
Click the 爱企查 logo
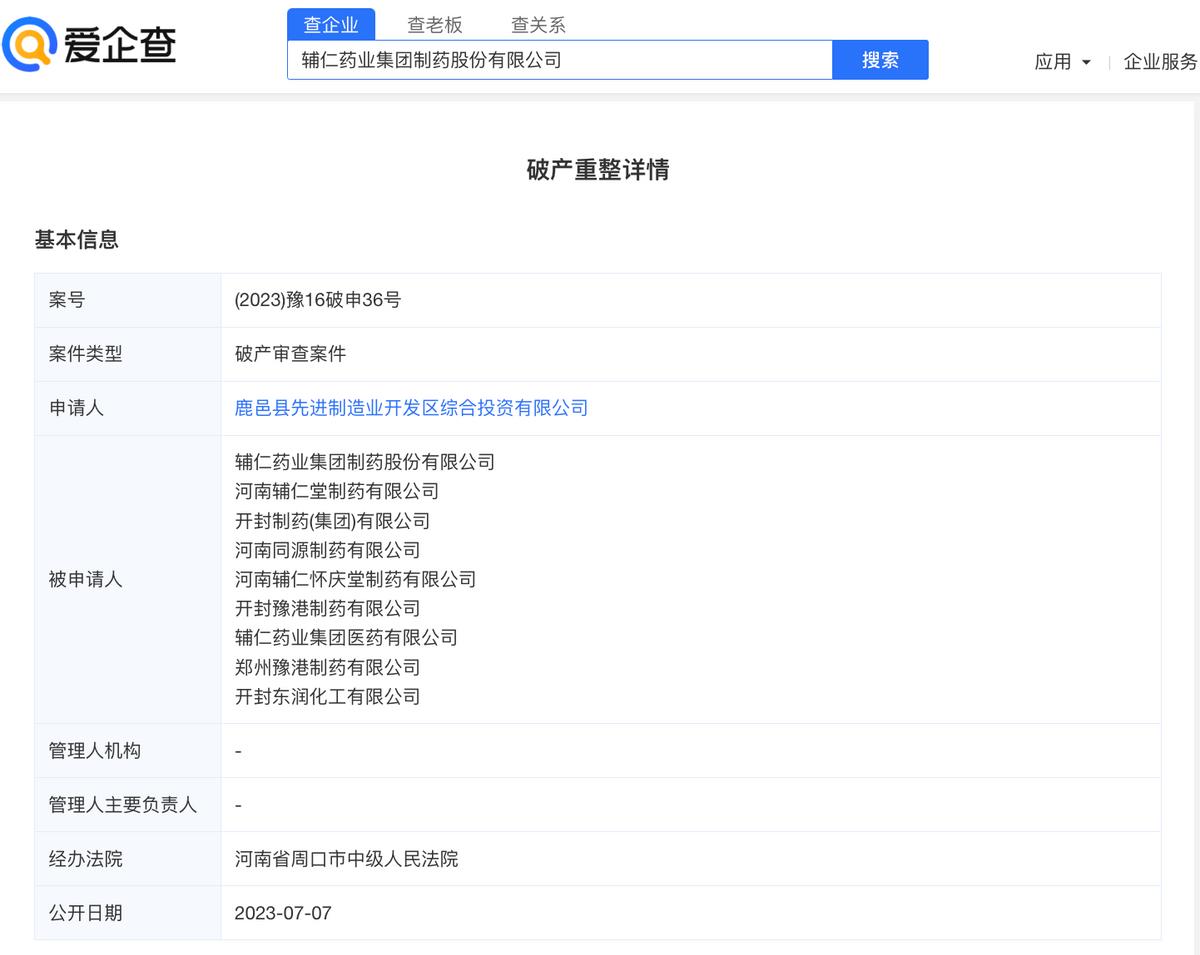tap(89, 45)
